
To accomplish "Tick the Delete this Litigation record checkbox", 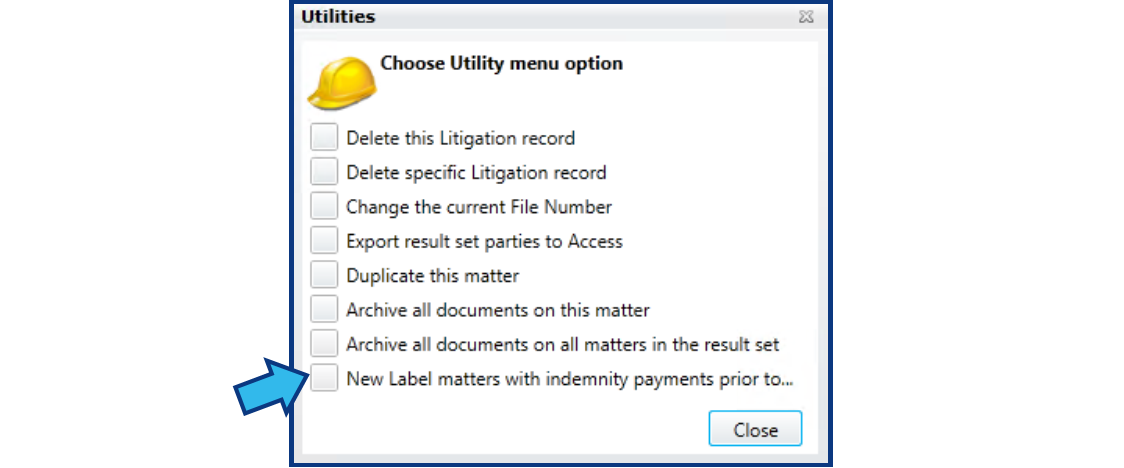I will click(x=324, y=137).
